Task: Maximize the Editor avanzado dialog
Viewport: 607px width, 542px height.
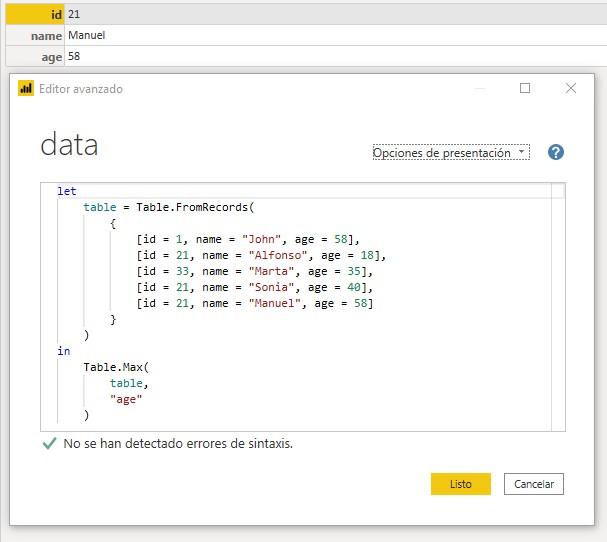Action: click(x=525, y=88)
